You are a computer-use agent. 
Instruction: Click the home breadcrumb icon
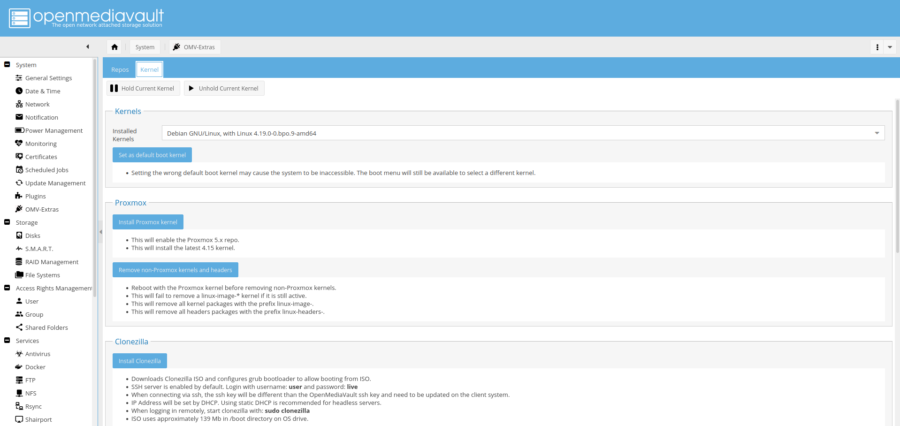click(114, 47)
